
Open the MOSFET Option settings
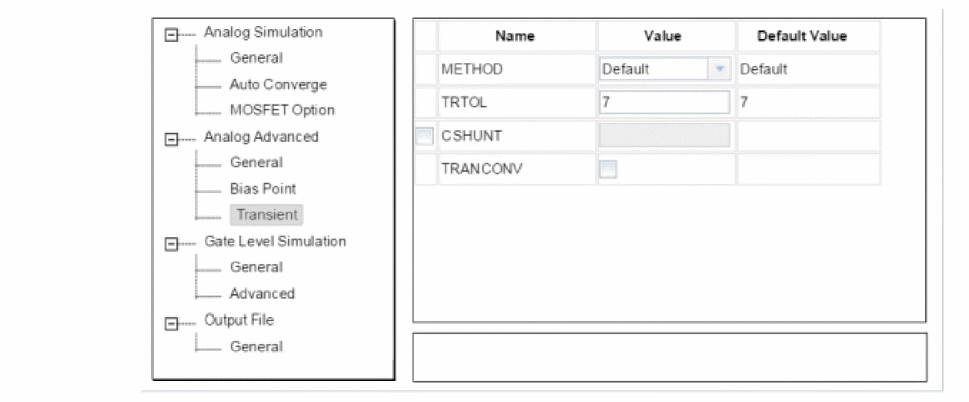pyautogui.click(x=282, y=111)
